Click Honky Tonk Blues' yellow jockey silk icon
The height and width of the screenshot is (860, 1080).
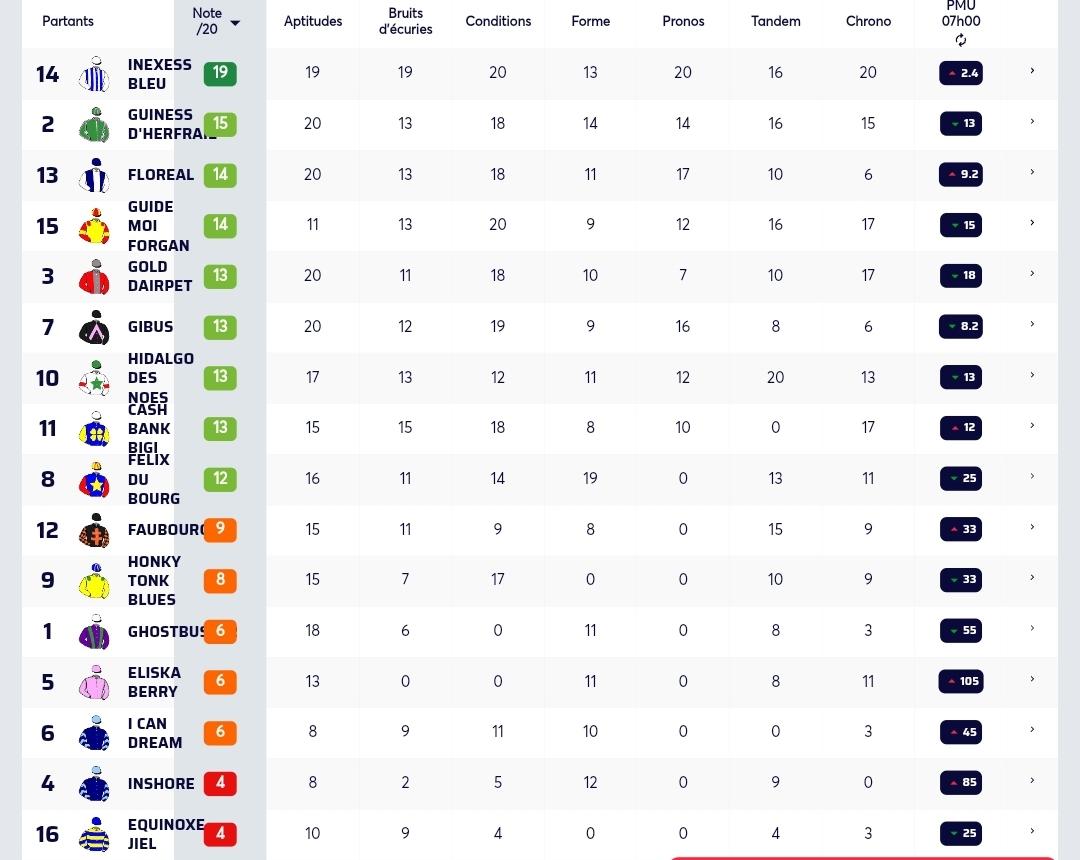pyautogui.click(x=94, y=580)
